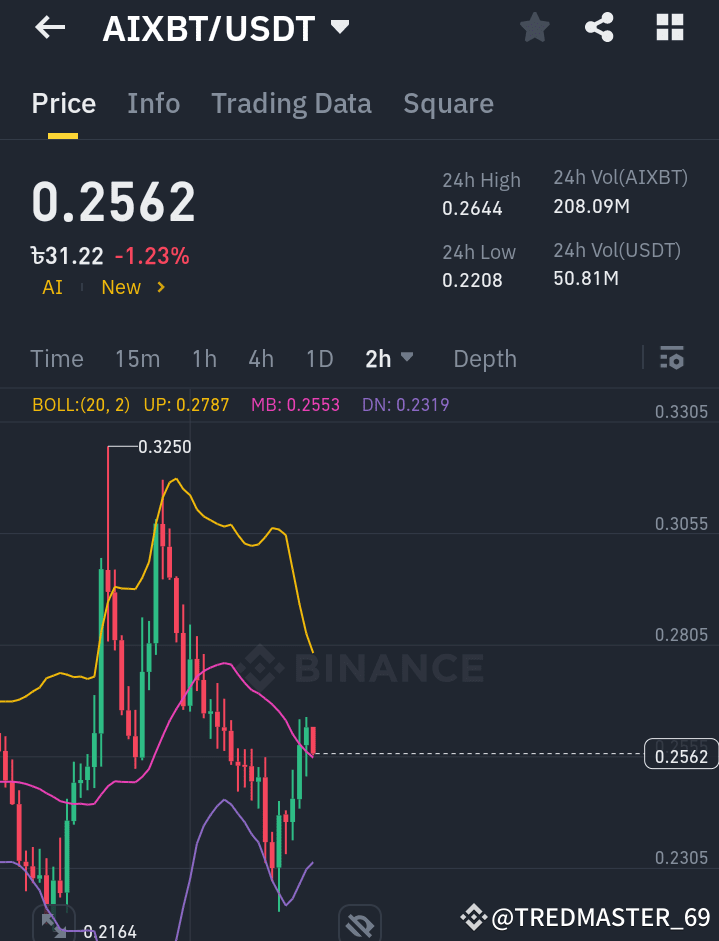Tap the AI label link

(51, 287)
